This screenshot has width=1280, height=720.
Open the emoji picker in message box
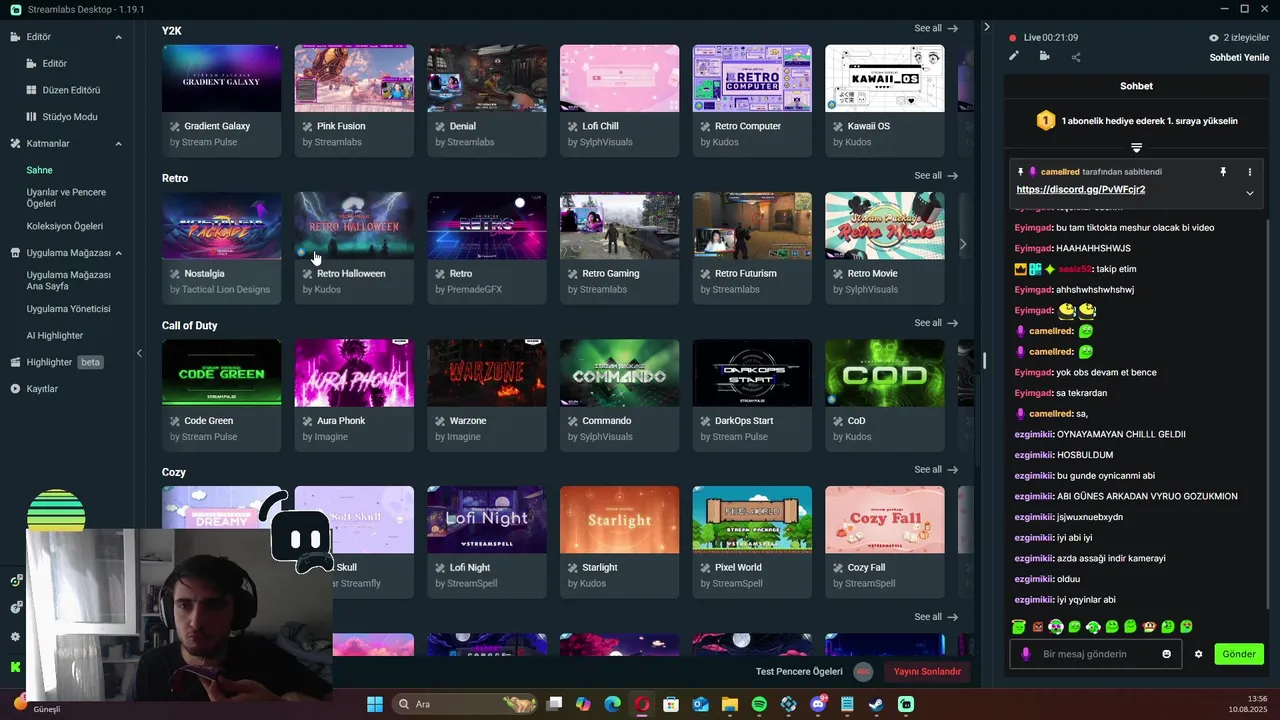tap(1166, 654)
